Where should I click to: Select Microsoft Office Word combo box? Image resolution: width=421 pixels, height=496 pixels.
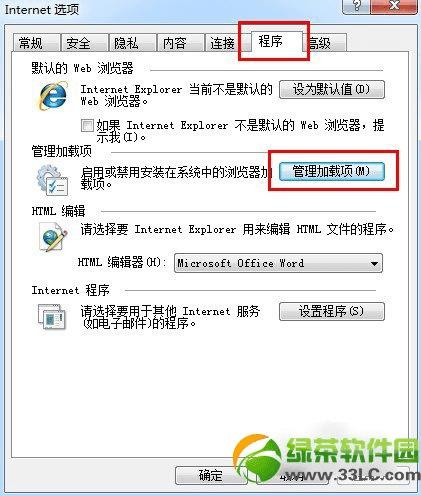[278, 263]
